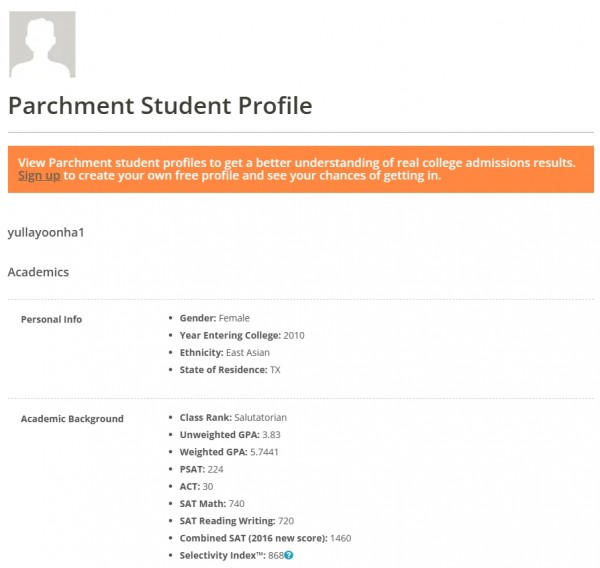Screen dimensions: 600x568
Task: Click the PSAT 224 score line
Action: [202, 469]
